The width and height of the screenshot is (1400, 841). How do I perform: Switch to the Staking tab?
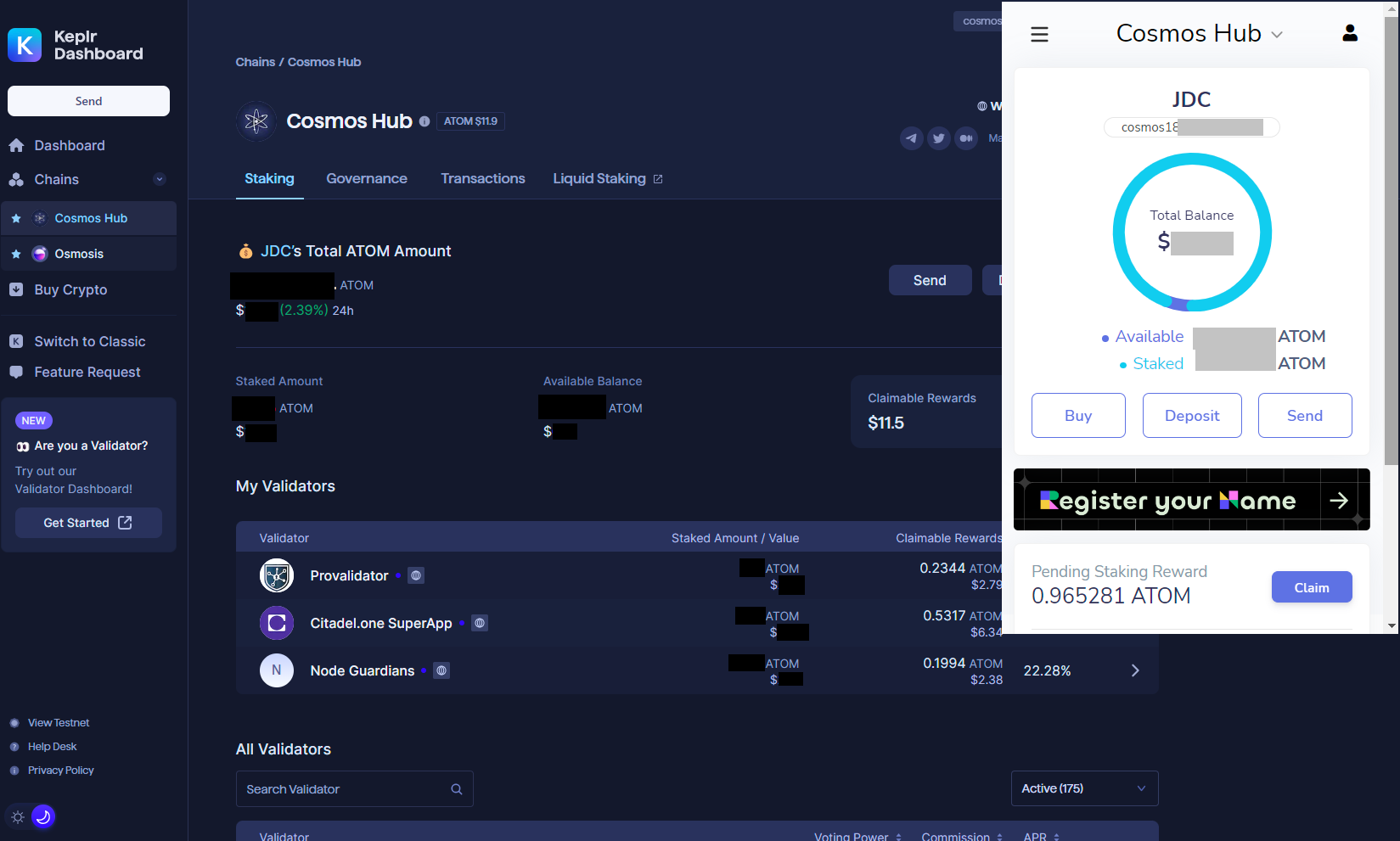pos(269,179)
